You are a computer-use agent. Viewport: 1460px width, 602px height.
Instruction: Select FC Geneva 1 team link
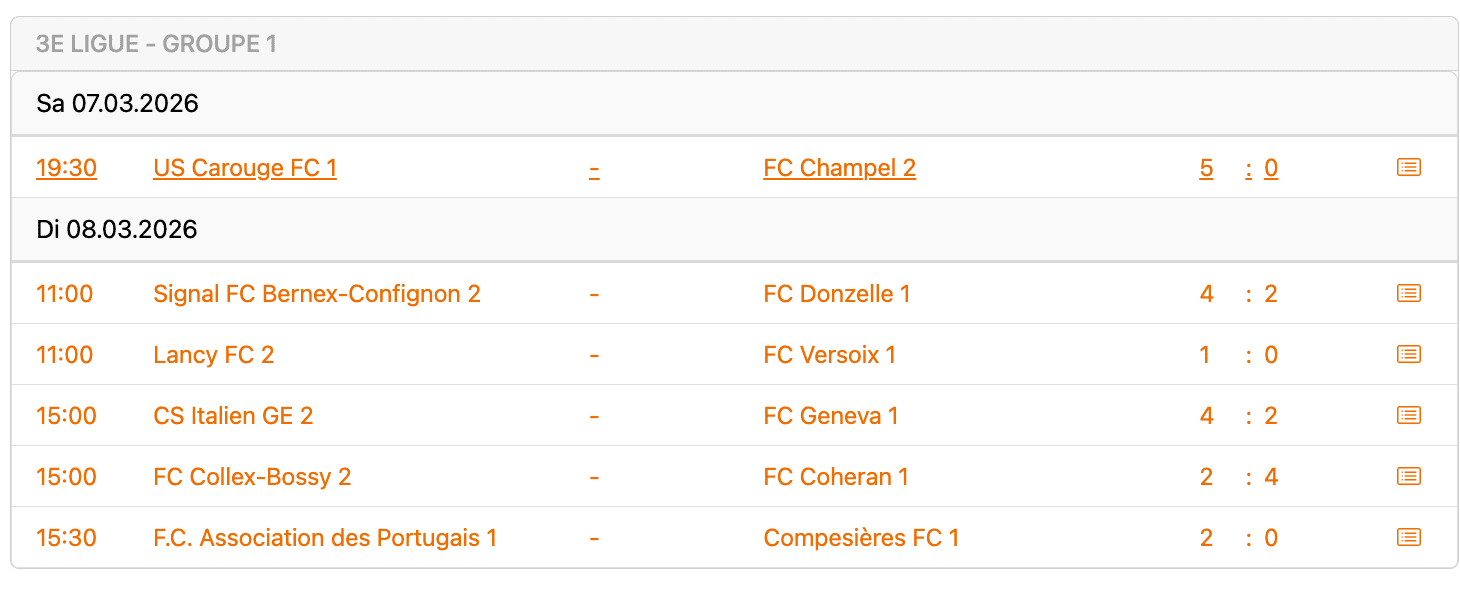pos(830,416)
